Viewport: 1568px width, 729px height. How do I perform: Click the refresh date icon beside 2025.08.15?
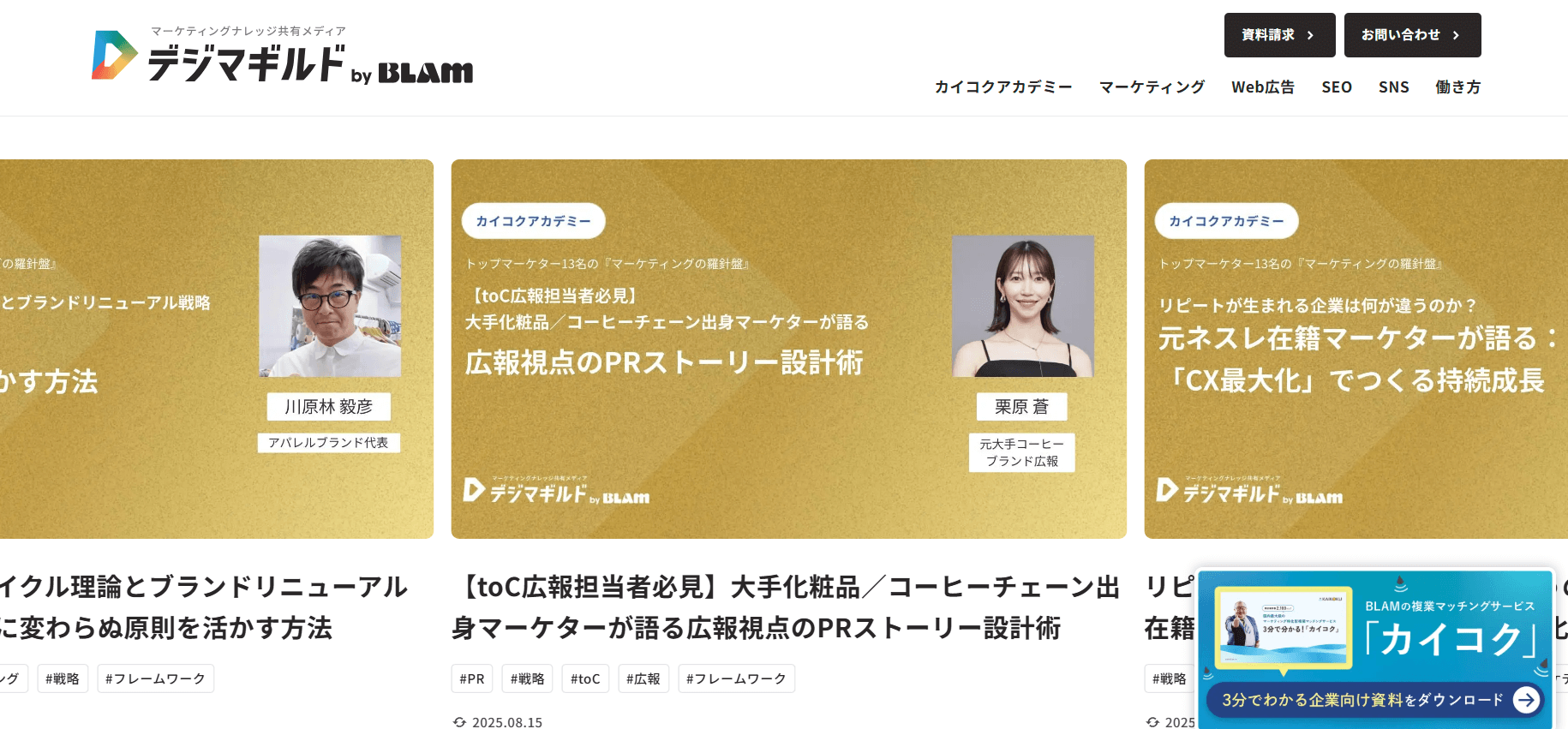coord(460,722)
